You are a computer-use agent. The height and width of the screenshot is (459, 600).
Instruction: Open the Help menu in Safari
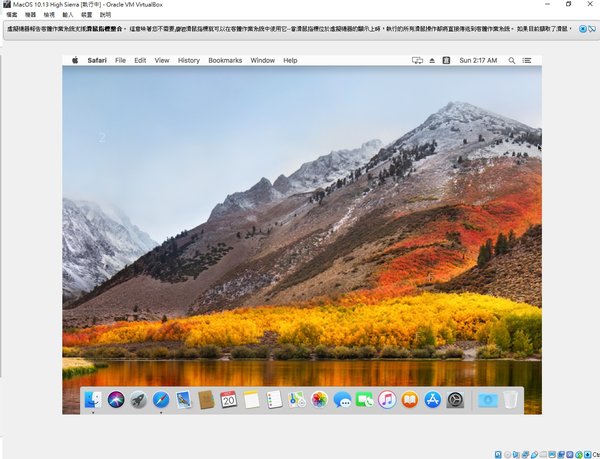pyautogui.click(x=290, y=60)
